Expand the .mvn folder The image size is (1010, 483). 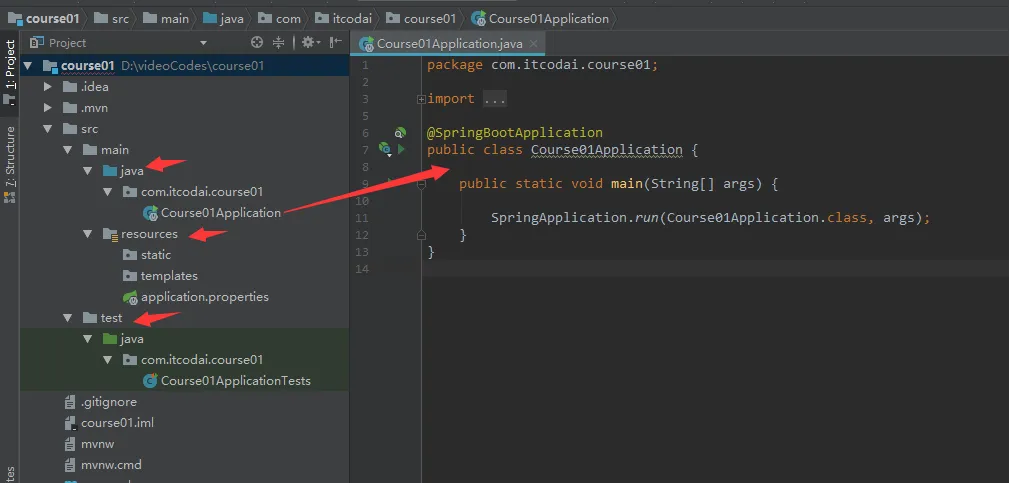48,108
